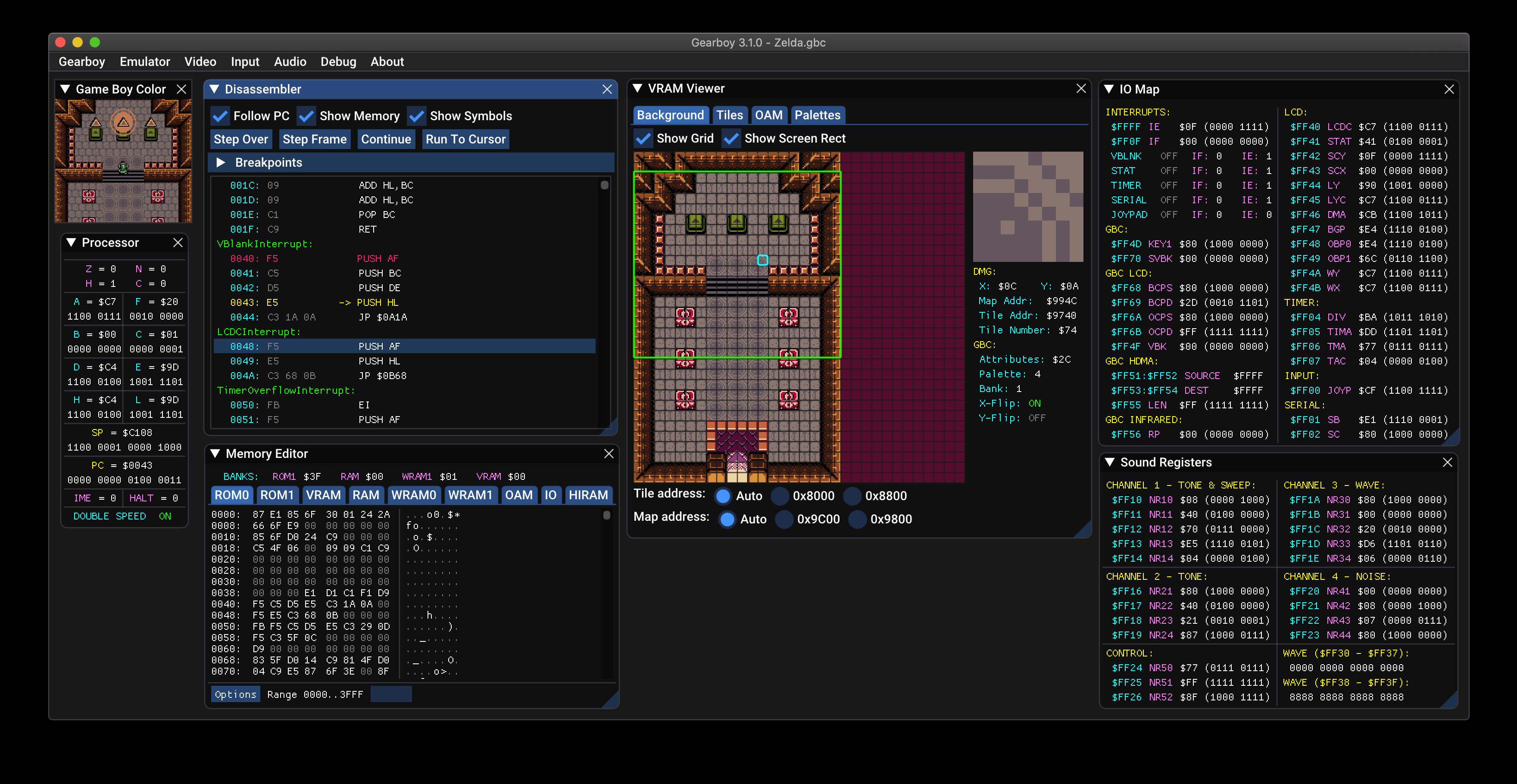Select the WRAM0 memory tab

tap(413, 495)
